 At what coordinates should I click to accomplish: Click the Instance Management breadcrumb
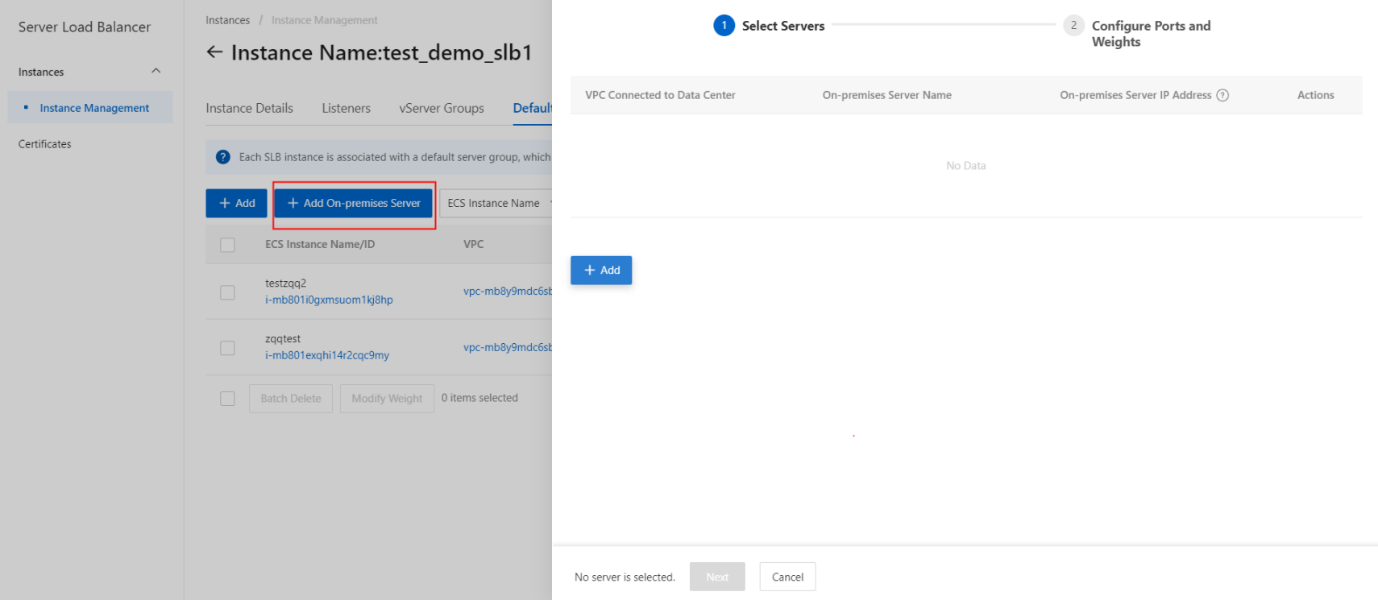[325, 20]
